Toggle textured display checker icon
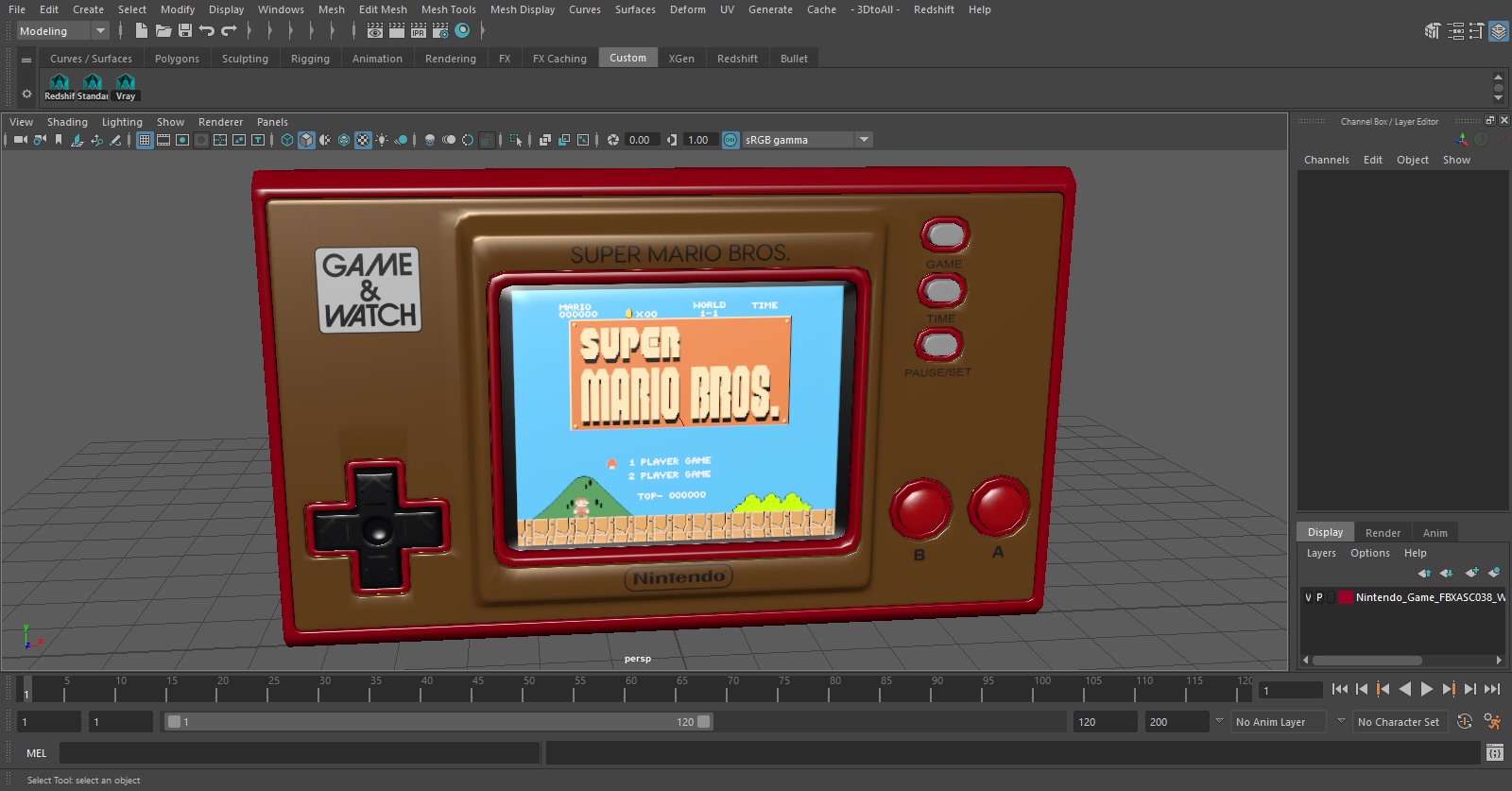 click(x=363, y=140)
